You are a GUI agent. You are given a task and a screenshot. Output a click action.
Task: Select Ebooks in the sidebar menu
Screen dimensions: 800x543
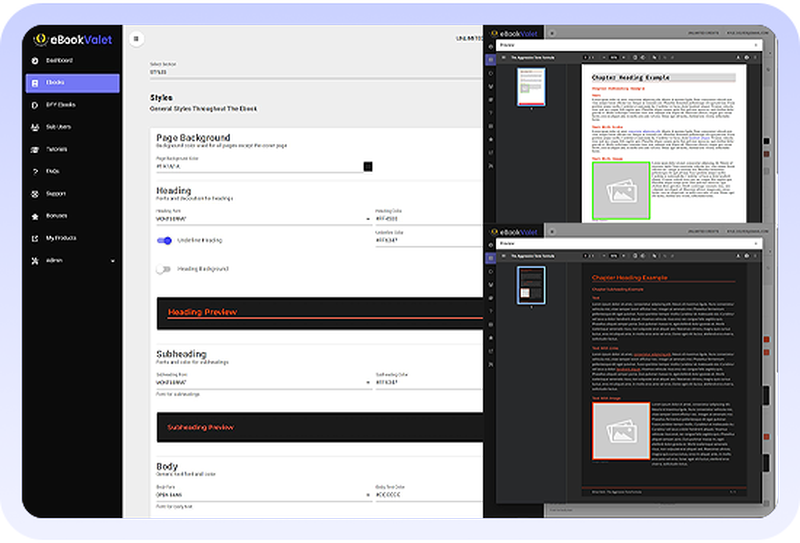pyautogui.click(x=72, y=83)
